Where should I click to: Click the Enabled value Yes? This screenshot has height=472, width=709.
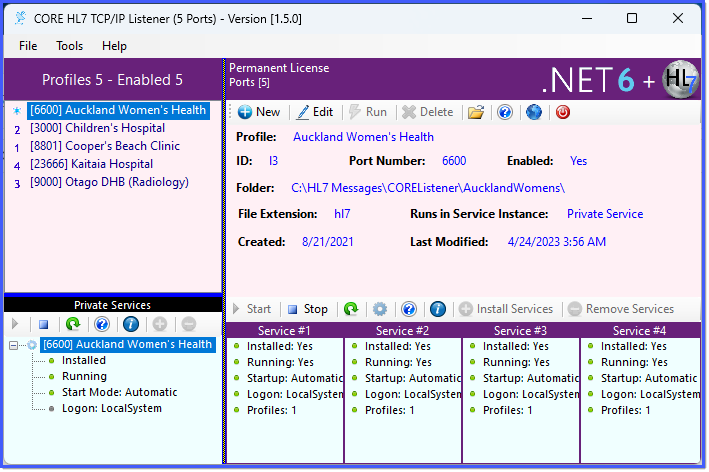pos(578,161)
